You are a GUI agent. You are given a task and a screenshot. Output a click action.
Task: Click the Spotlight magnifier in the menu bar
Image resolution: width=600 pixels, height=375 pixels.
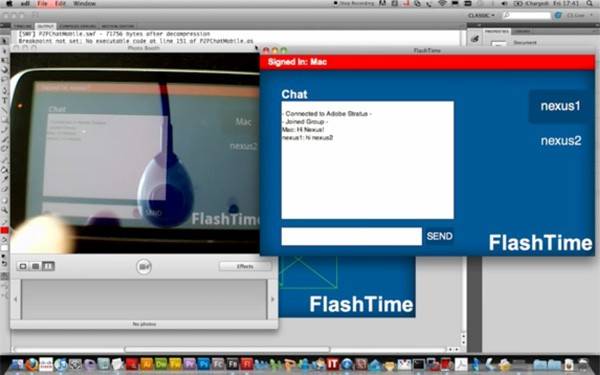click(x=590, y=3)
